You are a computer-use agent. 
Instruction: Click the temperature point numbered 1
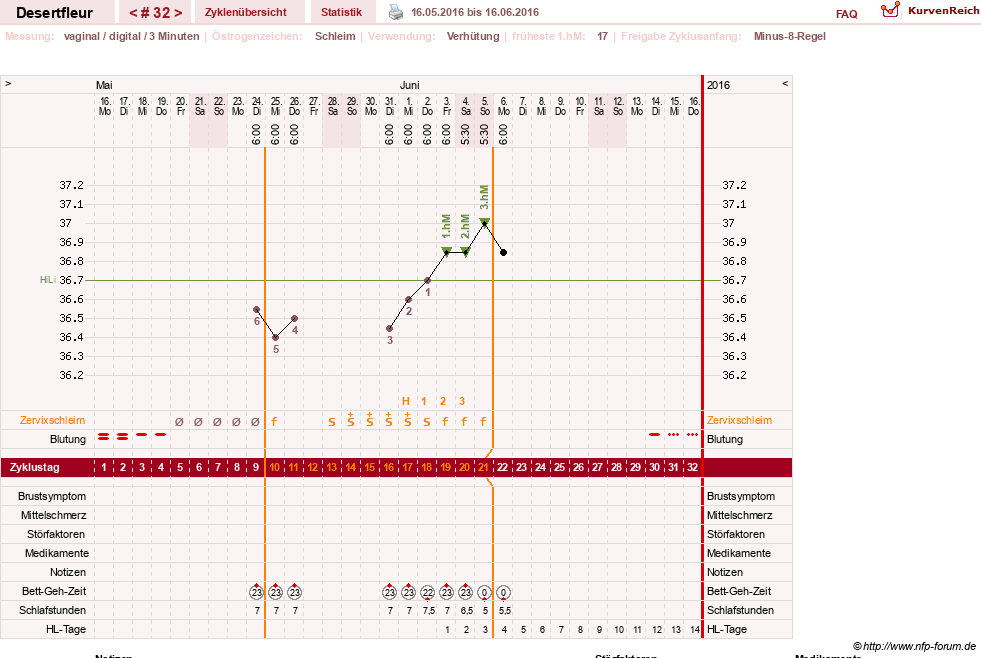(x=427, y=281)
